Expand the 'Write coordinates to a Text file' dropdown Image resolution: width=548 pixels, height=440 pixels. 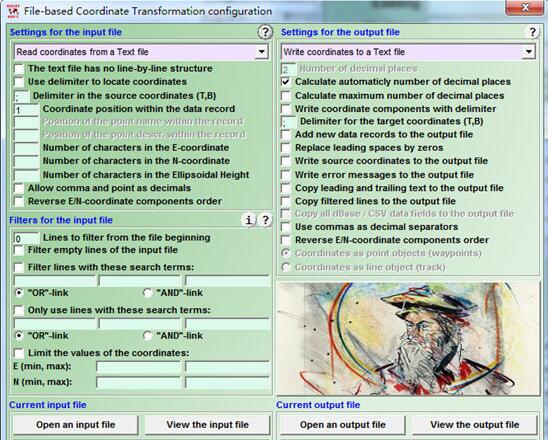click(529, 52)
